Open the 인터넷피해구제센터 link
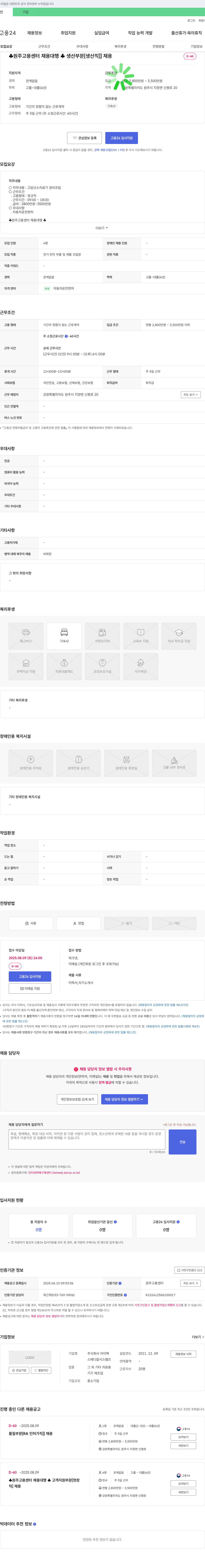Image resolution: width=205 pixels, height=1568 pixels. (54, 1172)
